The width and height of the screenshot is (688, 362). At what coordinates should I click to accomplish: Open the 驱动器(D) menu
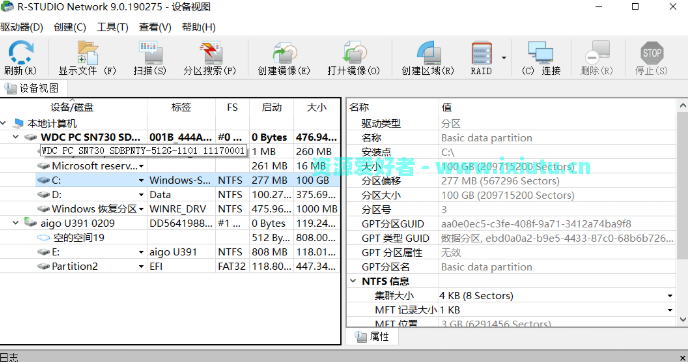(22, 27)
